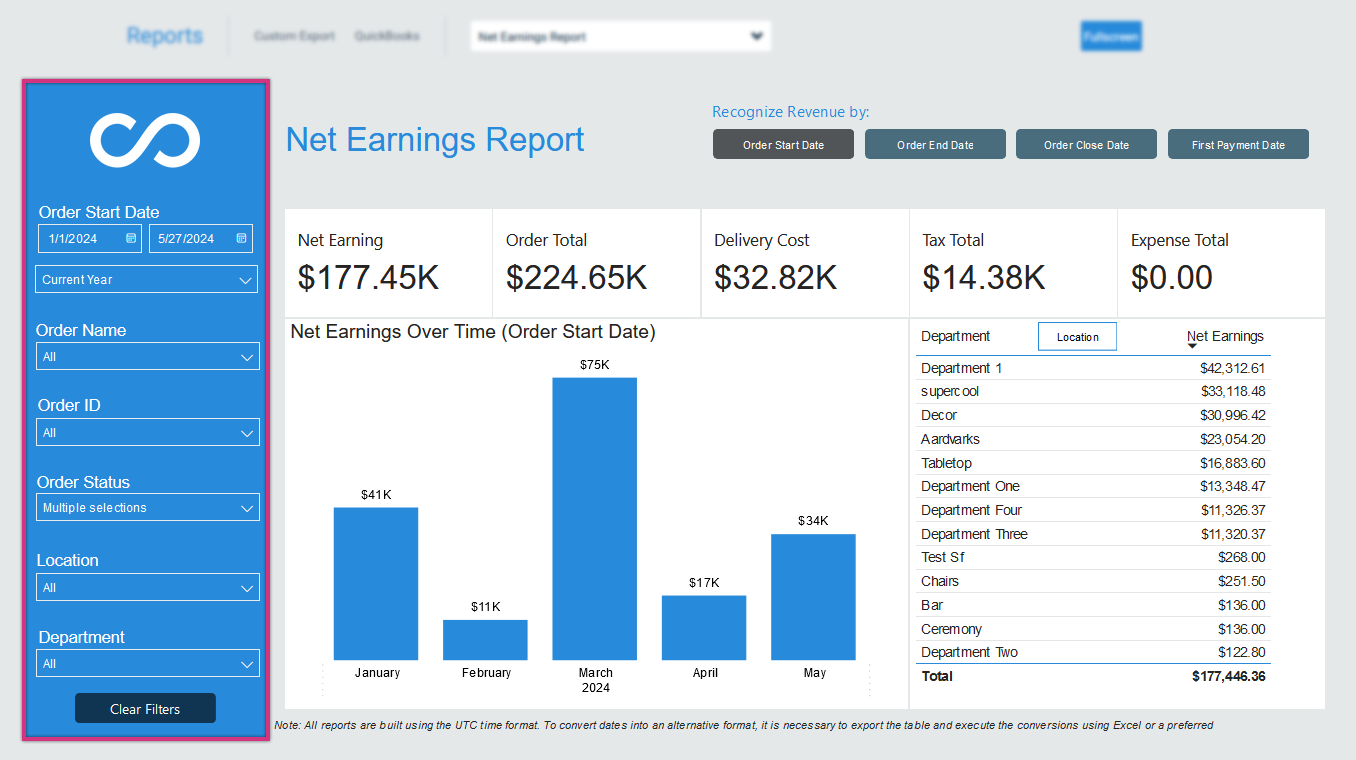Viewport: 1356px width, 760px height.
Task: Click sort arrow under Net Earnings column
Action: pos(1192,346)
